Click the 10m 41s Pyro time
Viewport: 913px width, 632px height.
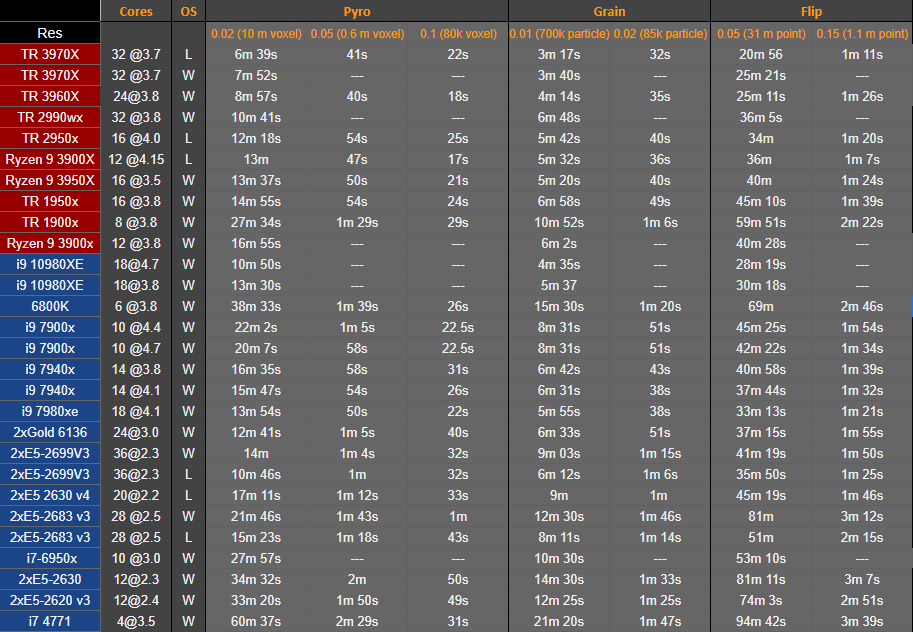click(256, 117)
